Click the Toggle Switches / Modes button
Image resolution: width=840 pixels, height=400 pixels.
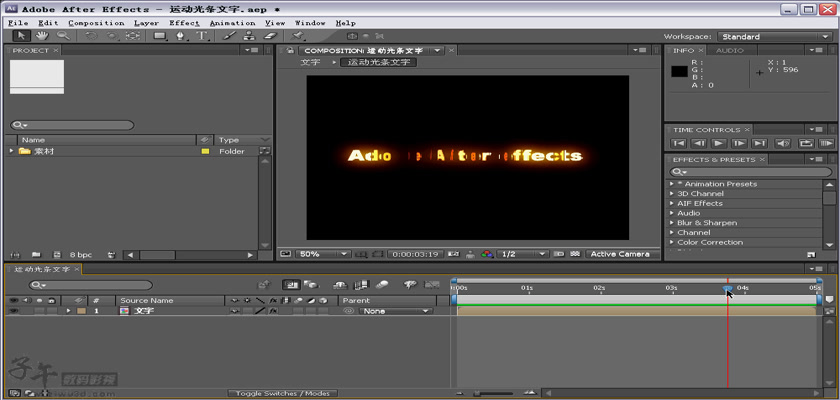(283, 394)
